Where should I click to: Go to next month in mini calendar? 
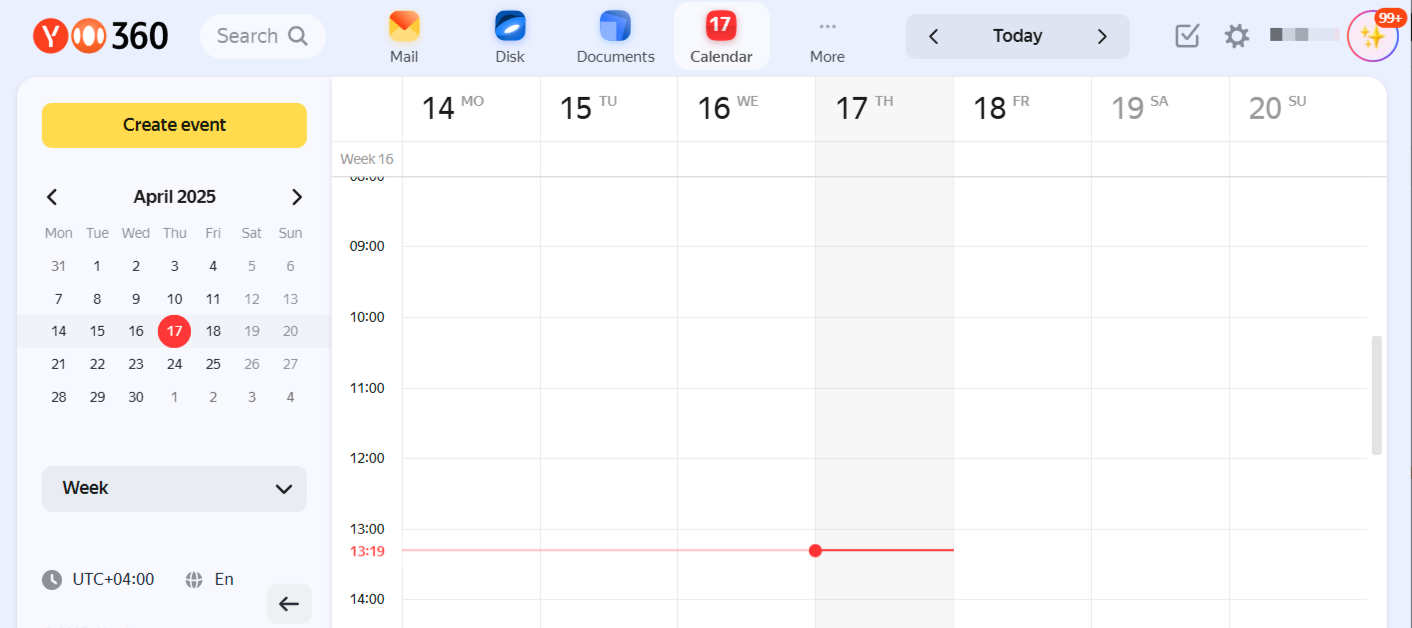coord(296,197)
